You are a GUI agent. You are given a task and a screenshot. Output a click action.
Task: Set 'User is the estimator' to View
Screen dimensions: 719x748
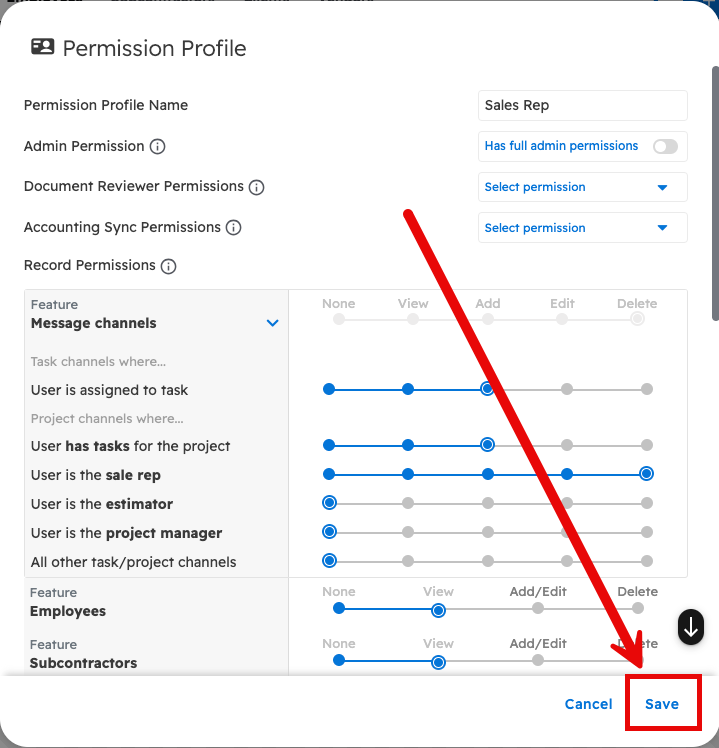click(408, 503)
